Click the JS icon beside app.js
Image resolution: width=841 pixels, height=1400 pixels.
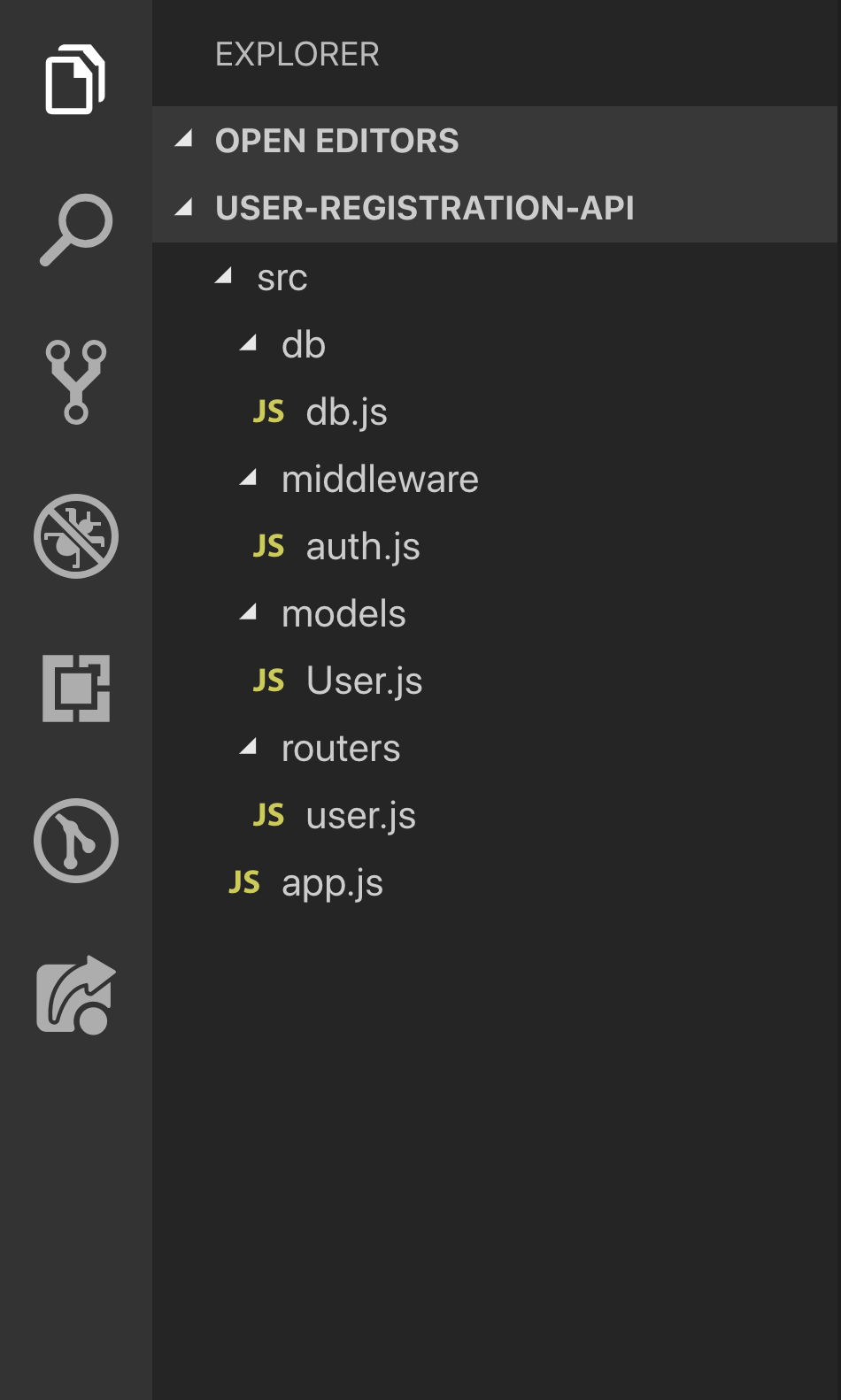(x=244, y=882)
